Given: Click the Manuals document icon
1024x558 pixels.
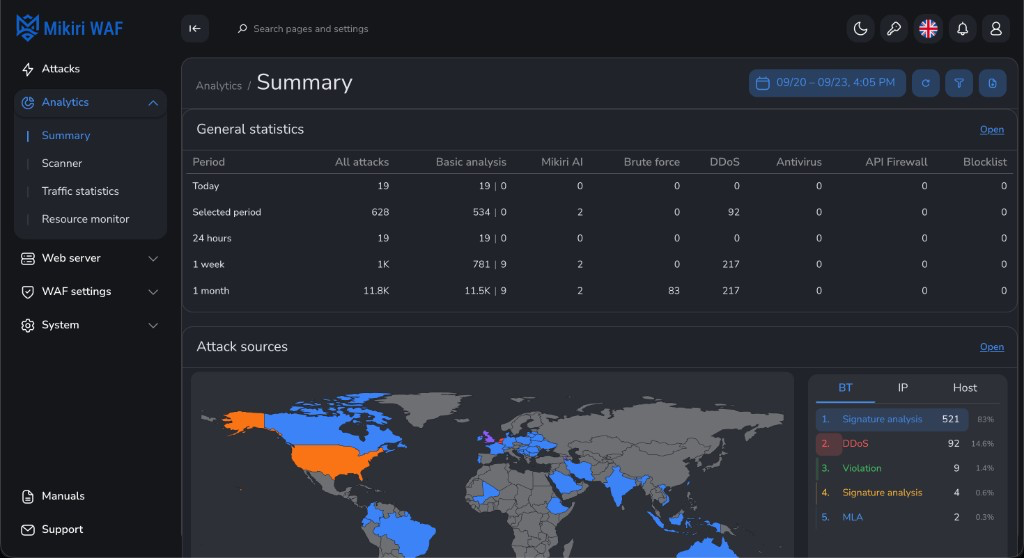Looking at the screenshot, I should 27,497.
